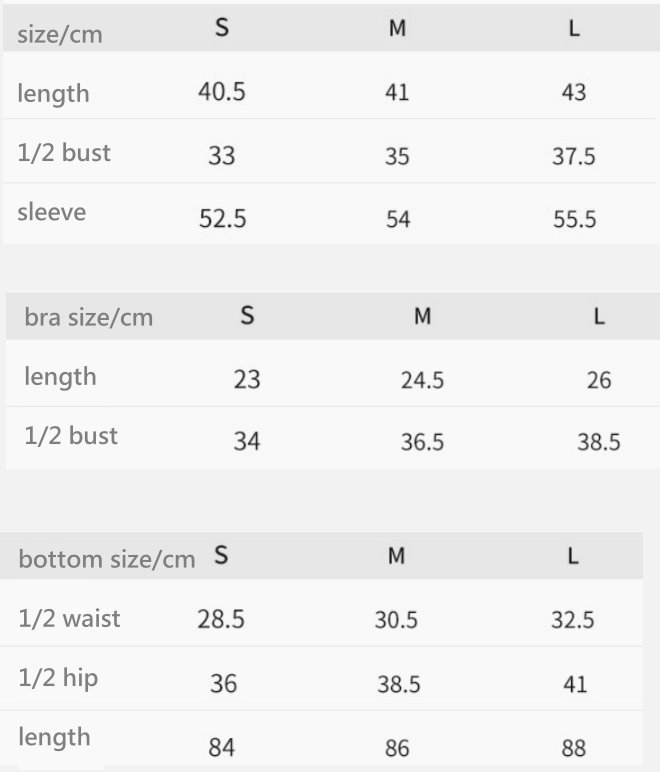The height and width of the screenshot is (772, 660).
Task: Select the 36 hip measurement
Action: click(x=223, y=684)
